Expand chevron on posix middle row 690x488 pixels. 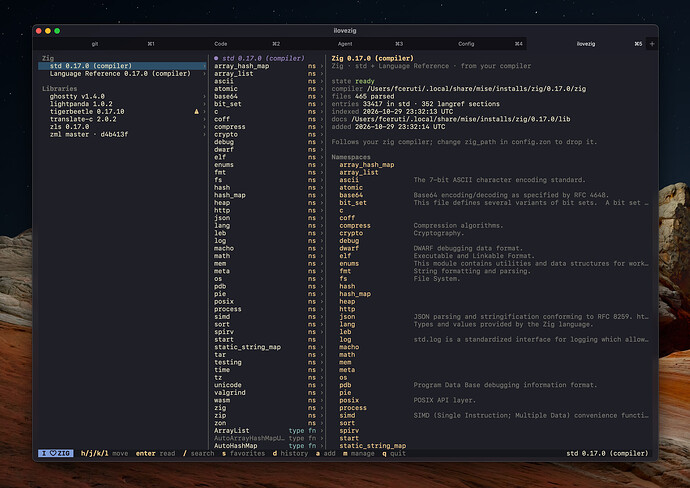point(322,301)
